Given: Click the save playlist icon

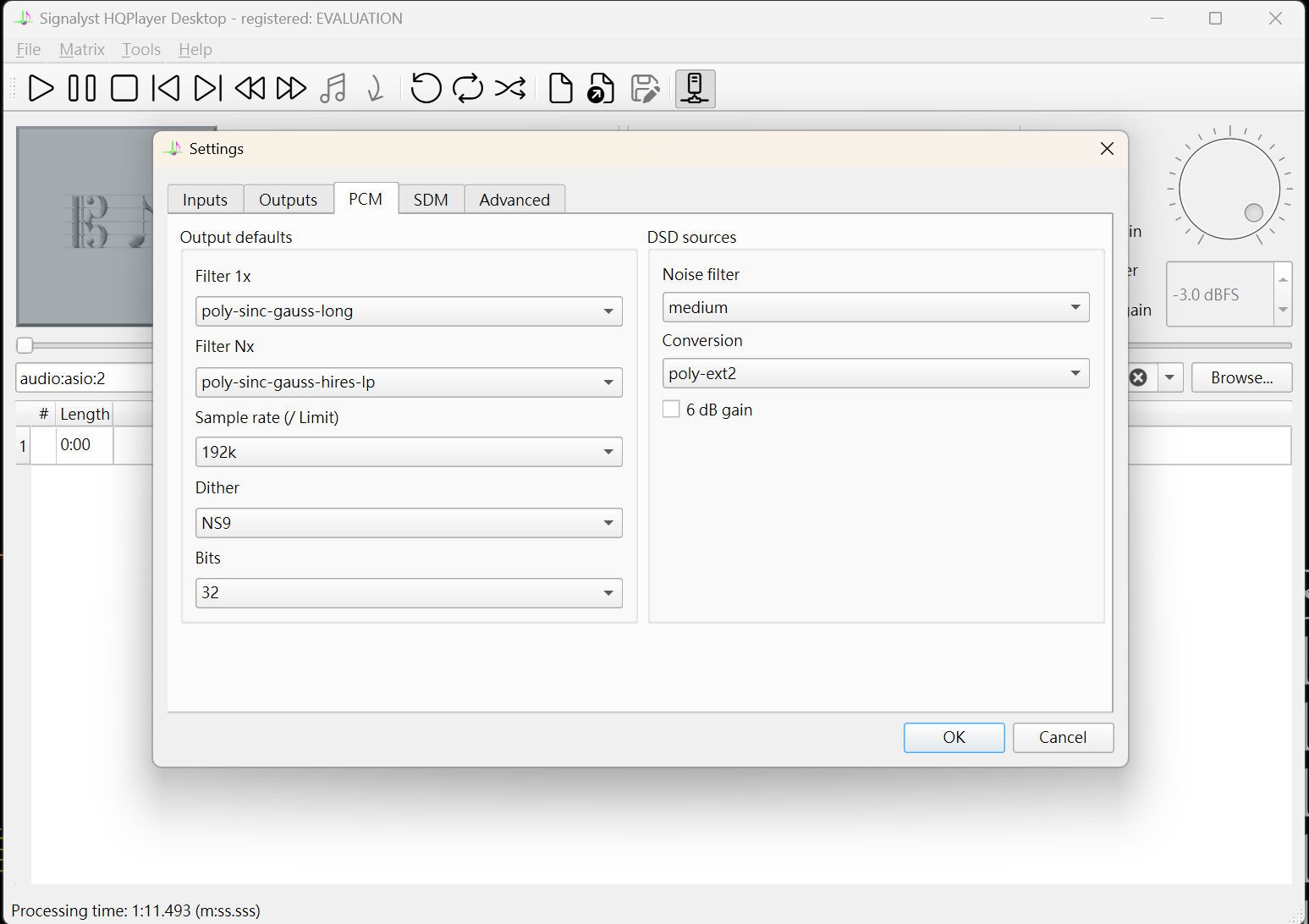Looking at the screenshot, I should 645,88.
